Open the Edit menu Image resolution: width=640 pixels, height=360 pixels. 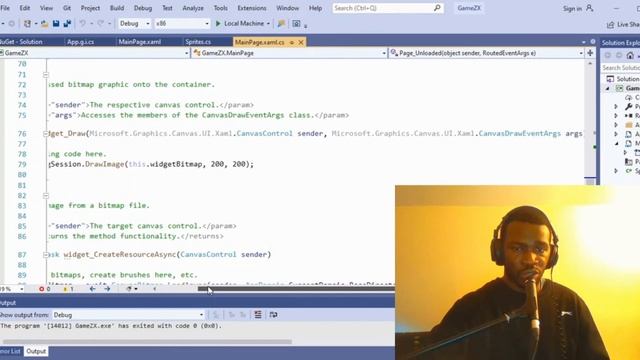coord(25,8)
